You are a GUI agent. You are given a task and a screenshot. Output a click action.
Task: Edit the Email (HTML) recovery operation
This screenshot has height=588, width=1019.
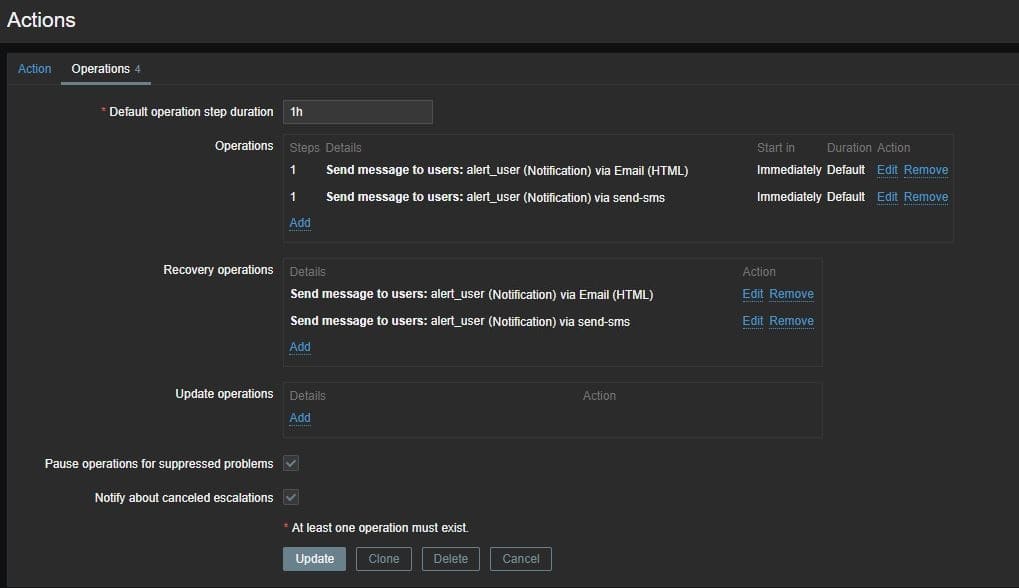pyautogui.click(x=752, y=294)
